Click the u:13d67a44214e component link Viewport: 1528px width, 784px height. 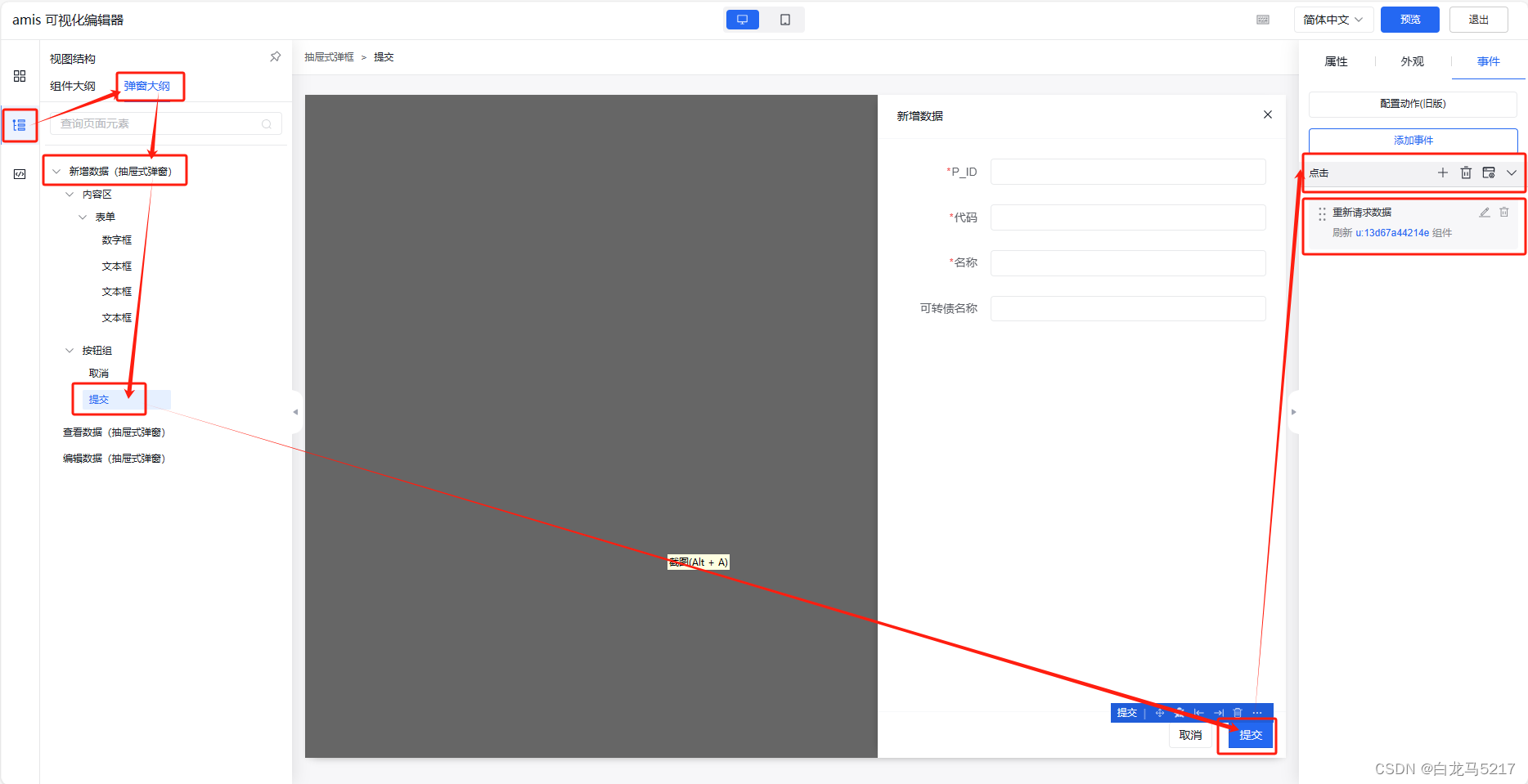pos(1392,233)
